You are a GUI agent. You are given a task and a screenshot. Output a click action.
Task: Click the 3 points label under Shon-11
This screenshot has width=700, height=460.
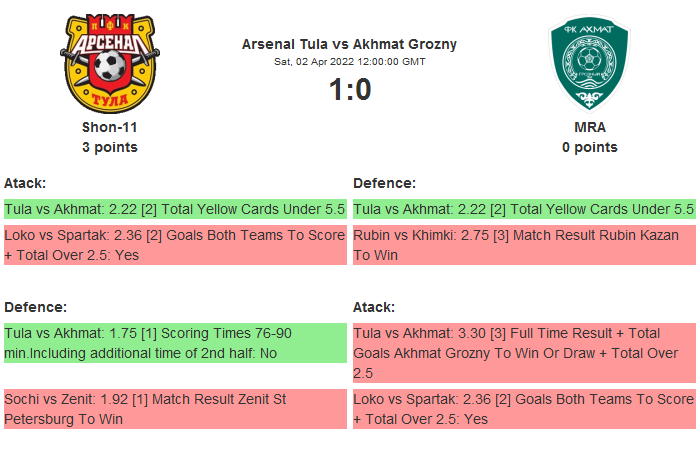point(109,147)
